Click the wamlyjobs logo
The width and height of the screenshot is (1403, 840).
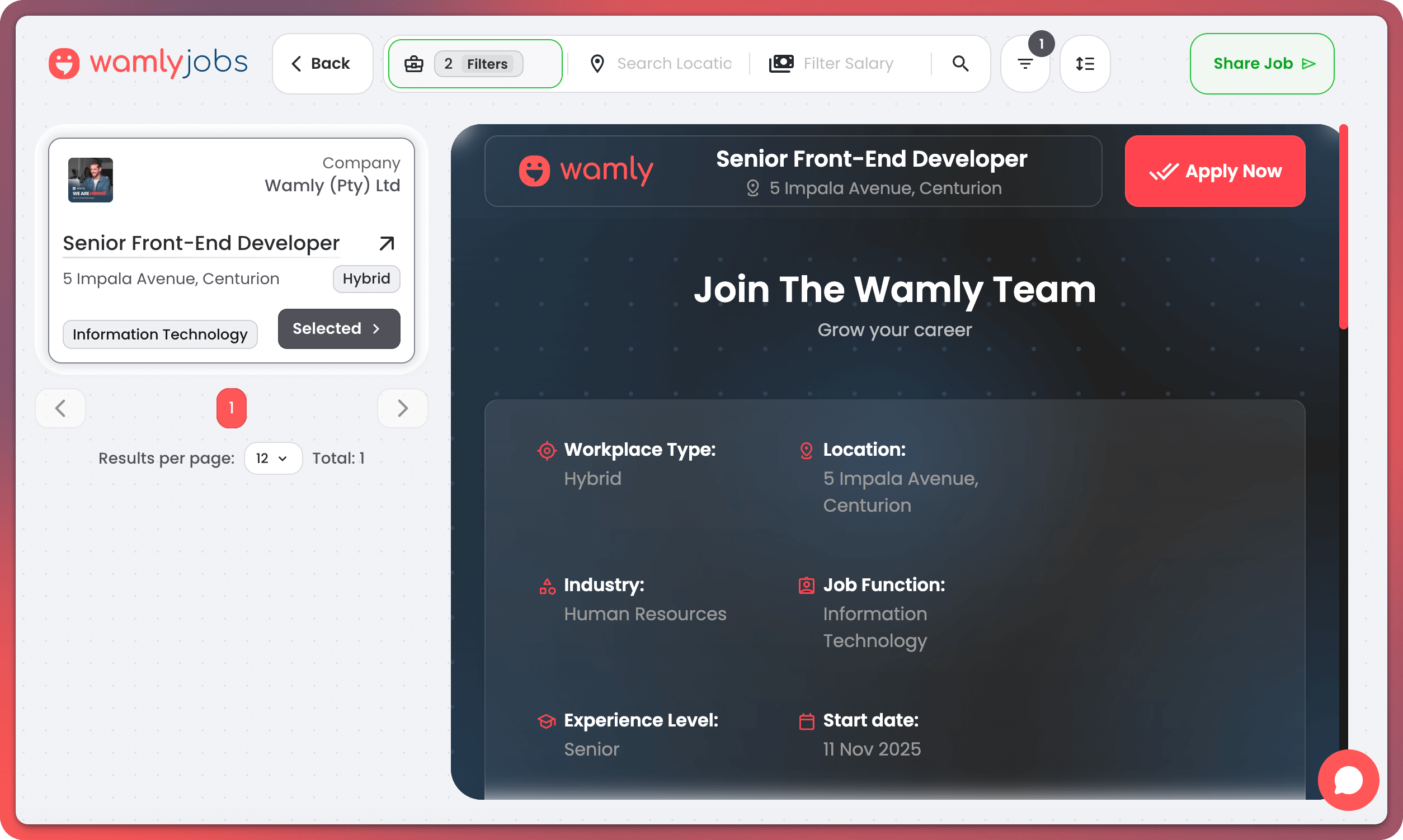148,63
